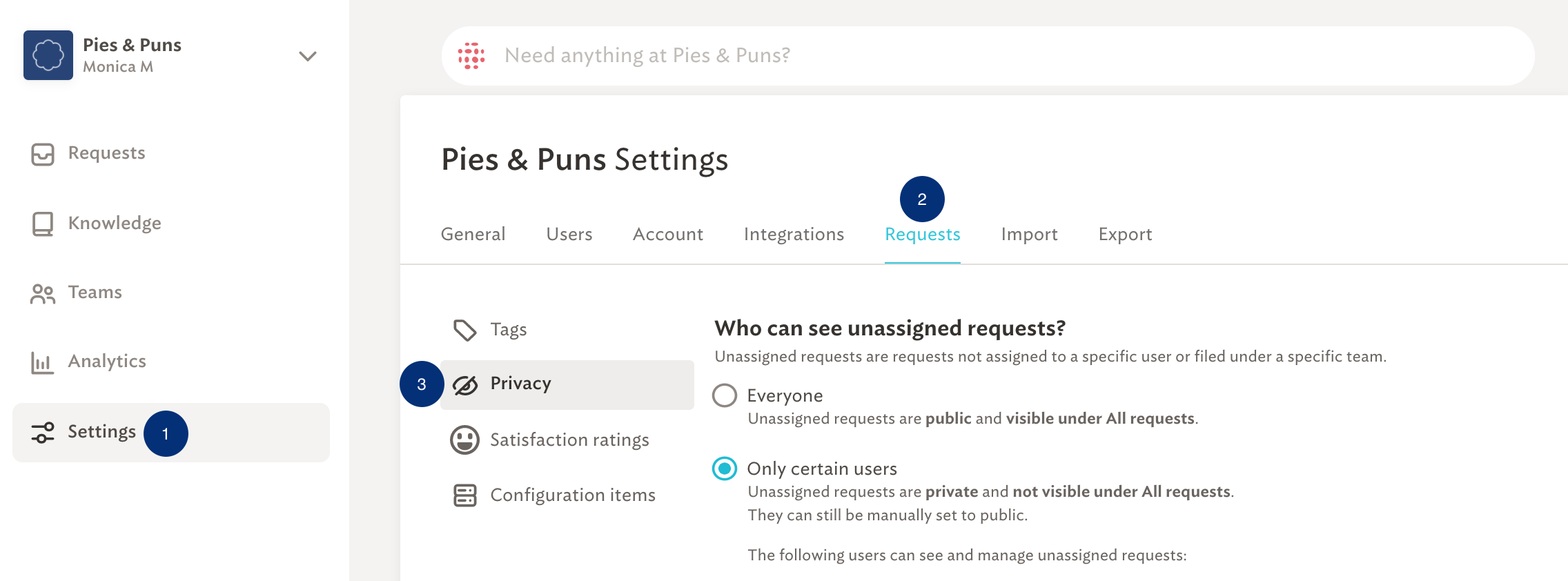Open the Users settings tab
The width and height of the screenshot is (1568, 581).
click(569, 235)
